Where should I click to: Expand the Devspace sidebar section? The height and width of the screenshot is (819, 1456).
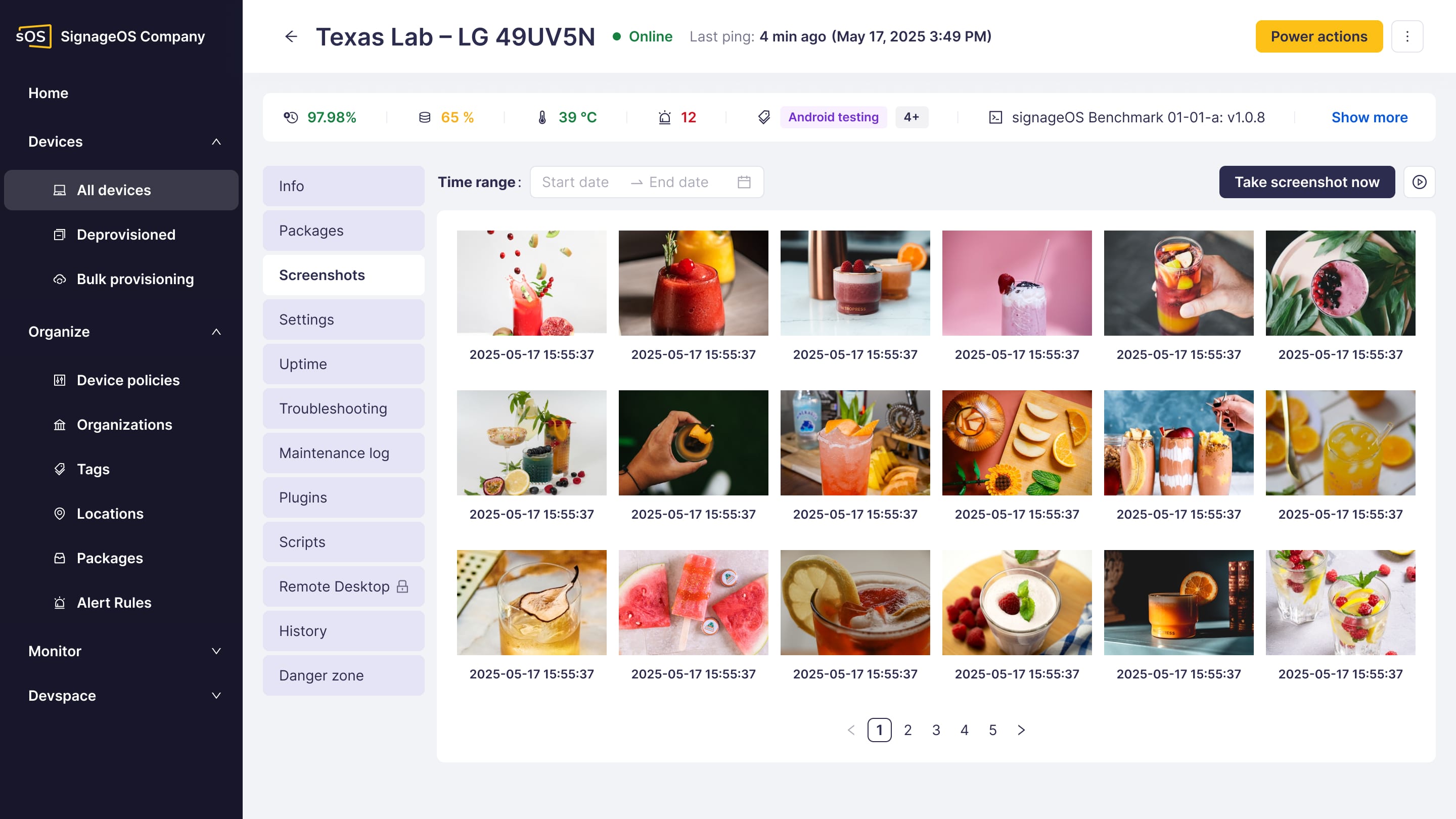click(216, 696)
